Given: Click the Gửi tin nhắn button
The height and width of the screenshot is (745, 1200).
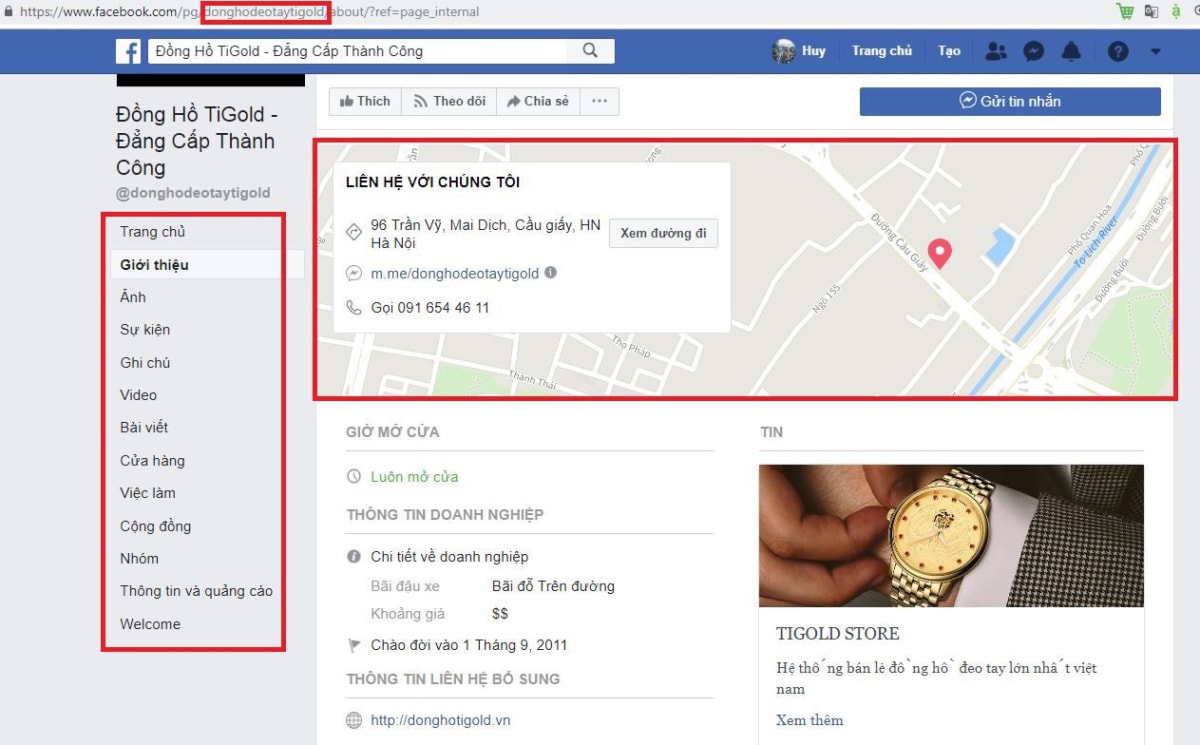Looking at the screenshot, I should 1010,101.
